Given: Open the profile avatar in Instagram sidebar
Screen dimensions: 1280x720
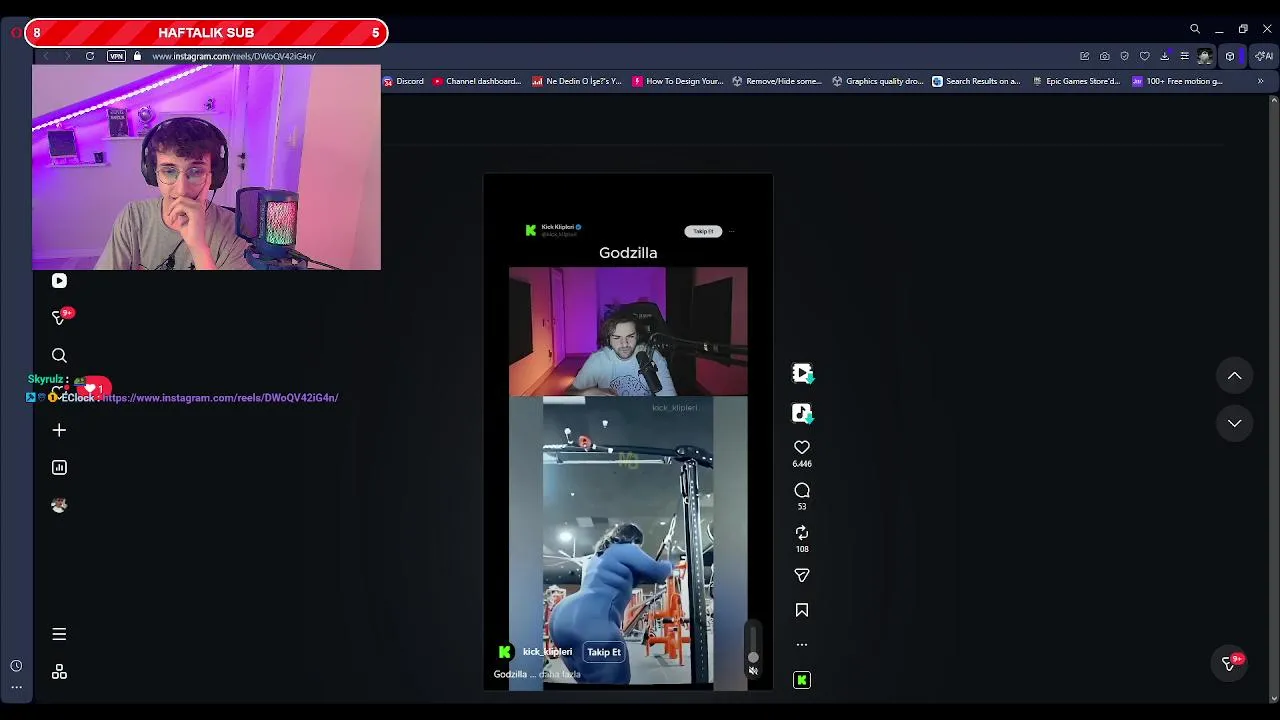Looking at the screenshot, I should pos(59,505).
